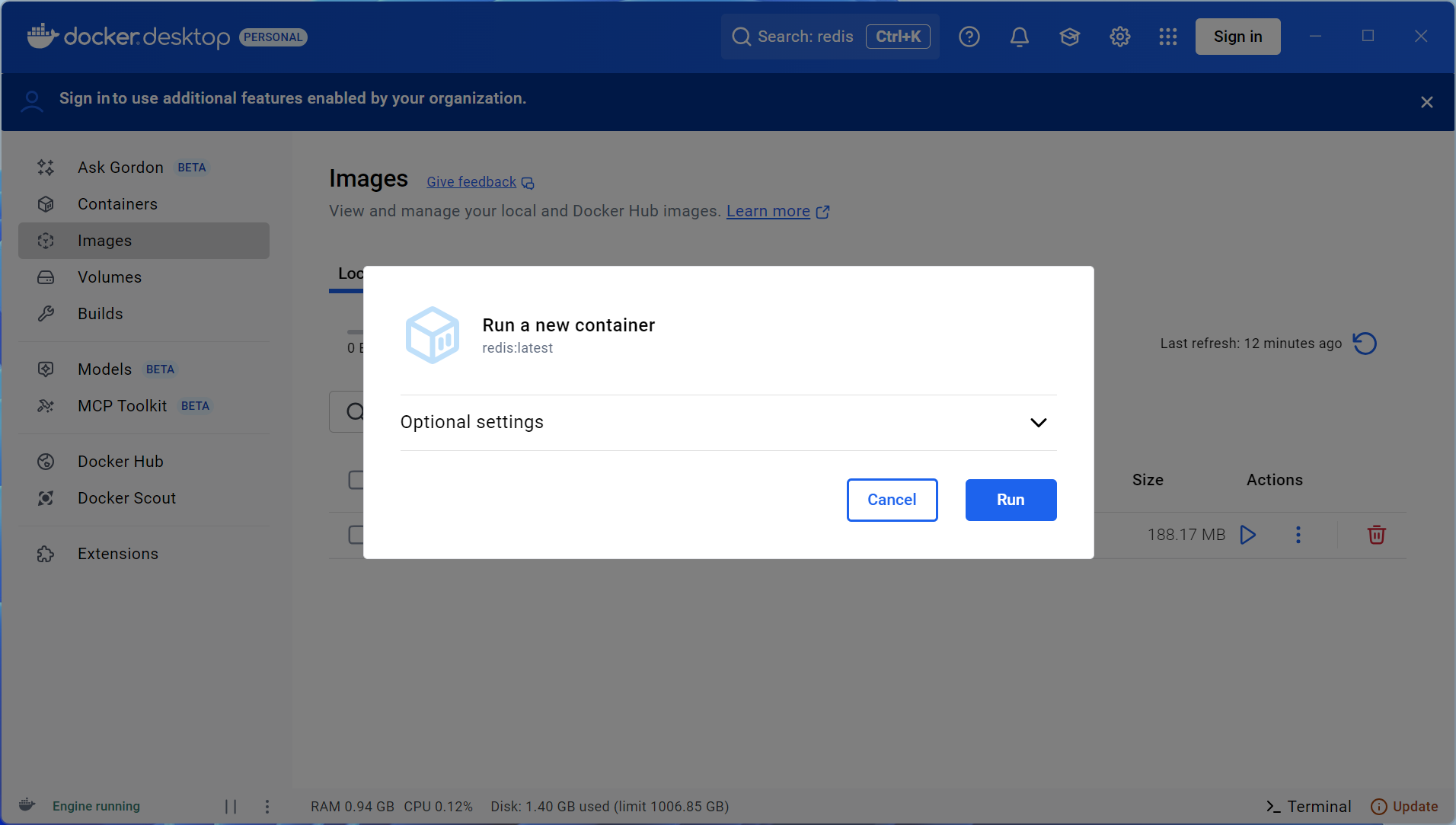Click the Volumes drive icon
The width and height of the screenshot is (1456, 825).
coord(46,277)
